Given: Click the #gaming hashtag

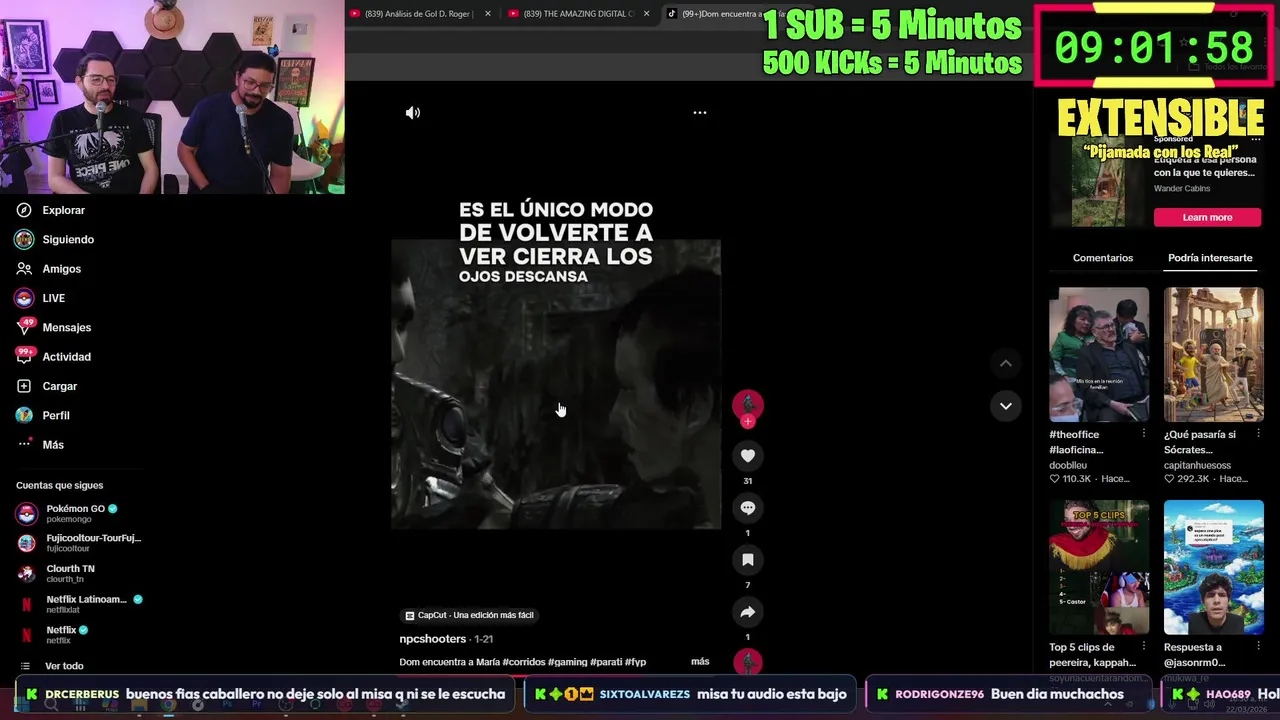Looking at the screenshot, I should click(567, 662).
